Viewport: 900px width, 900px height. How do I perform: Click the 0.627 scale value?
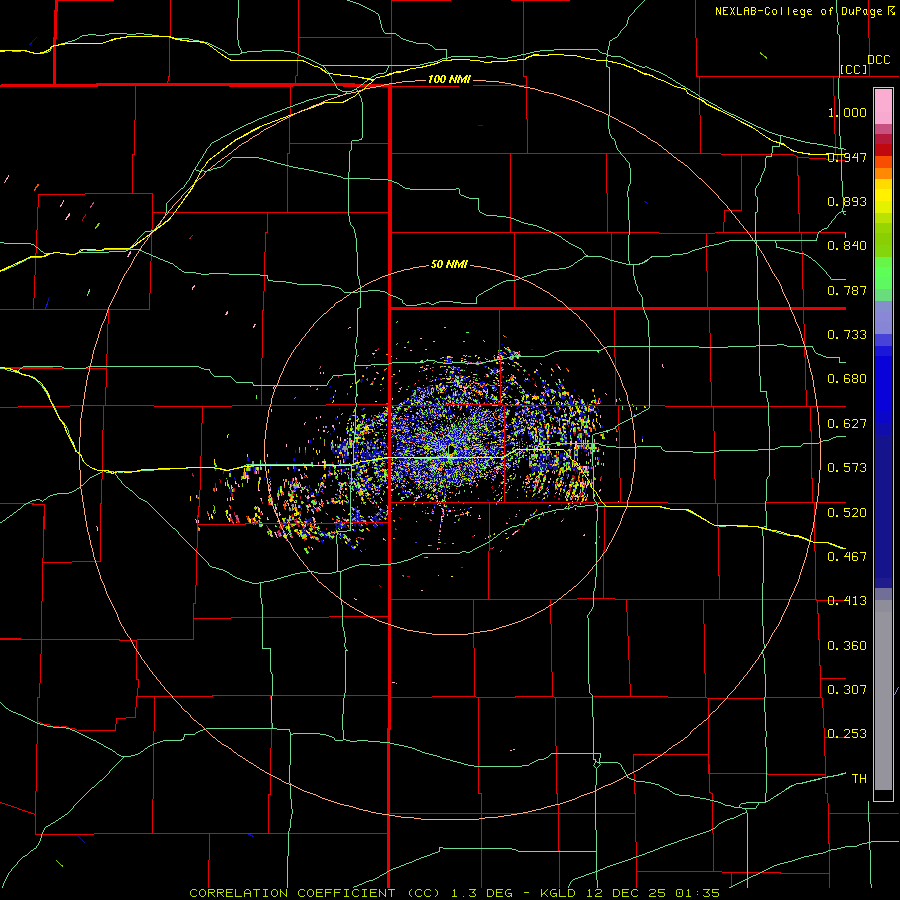pos(847,424)
